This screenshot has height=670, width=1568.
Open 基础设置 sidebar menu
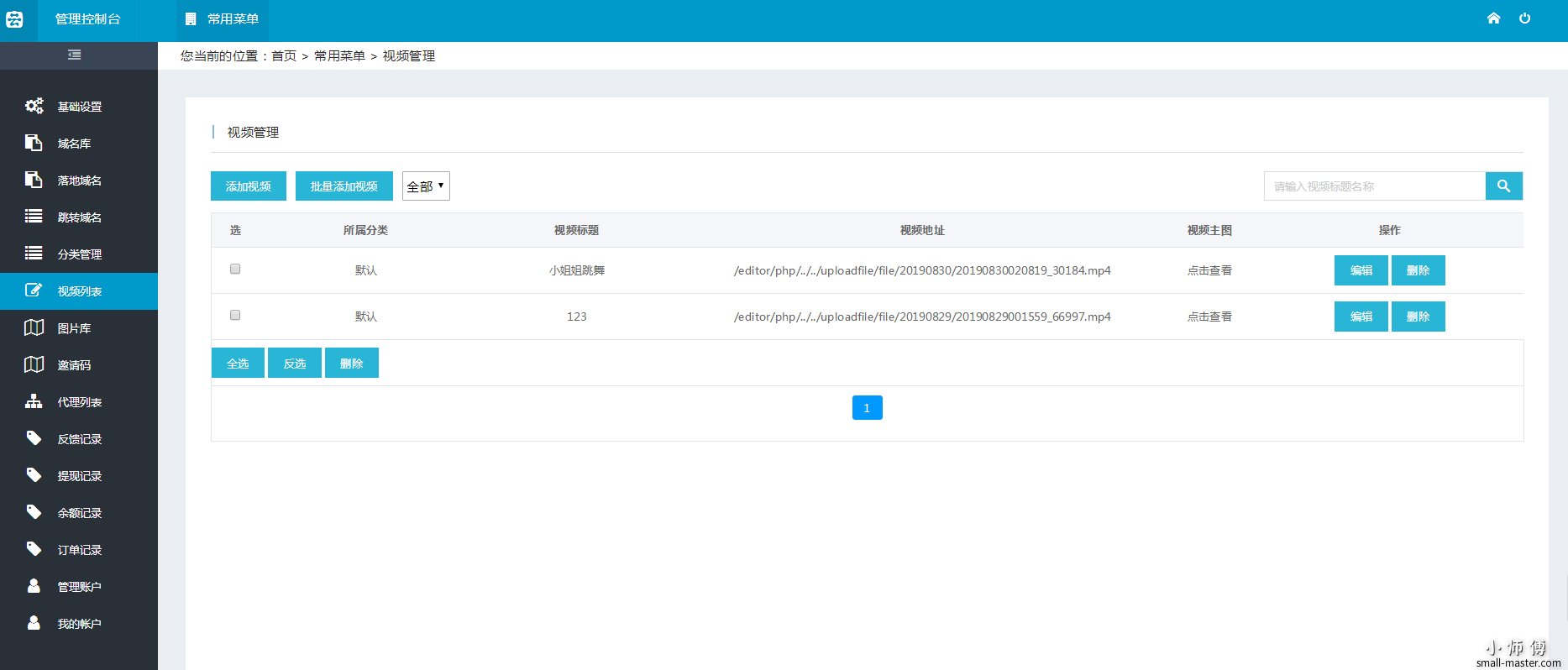click(x=79, y=107)
